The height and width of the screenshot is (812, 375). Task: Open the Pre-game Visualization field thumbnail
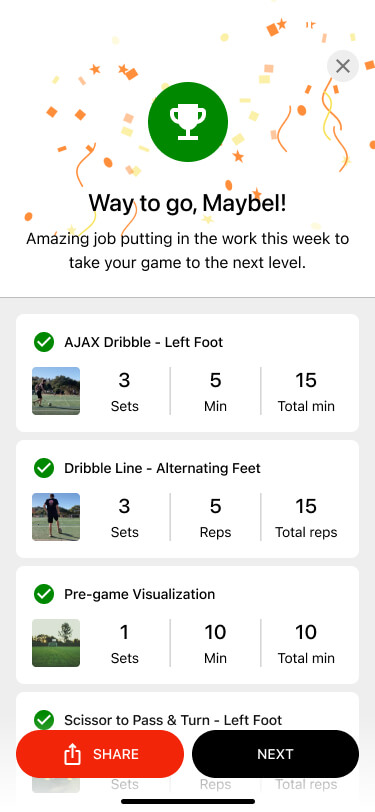click(56, 643)
